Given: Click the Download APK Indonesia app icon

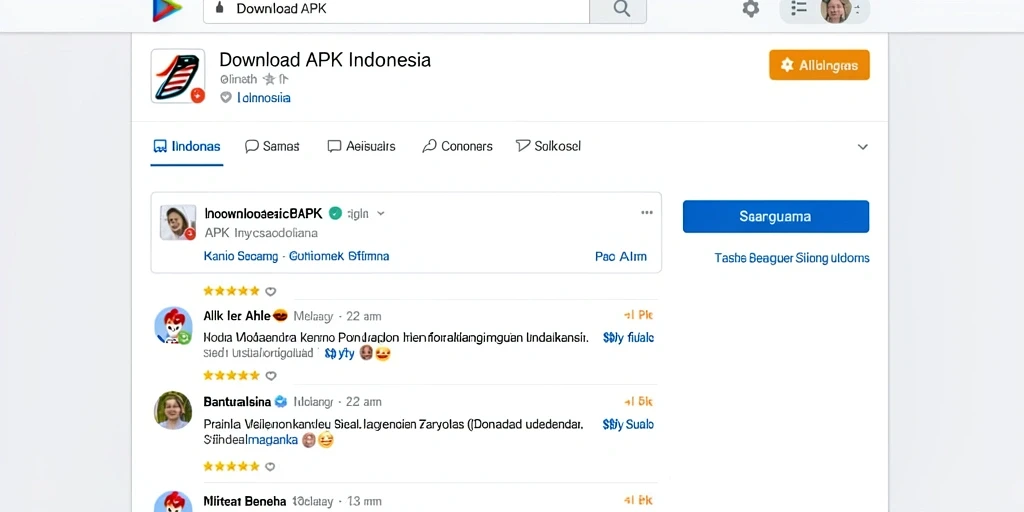Looking at the screenshot, I should click(178, 76).
